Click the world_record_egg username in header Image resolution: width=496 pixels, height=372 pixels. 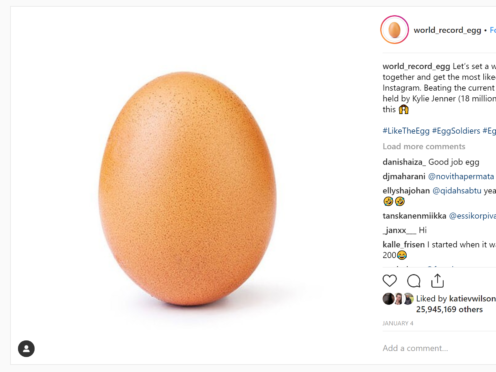click(x=447, y=30)
